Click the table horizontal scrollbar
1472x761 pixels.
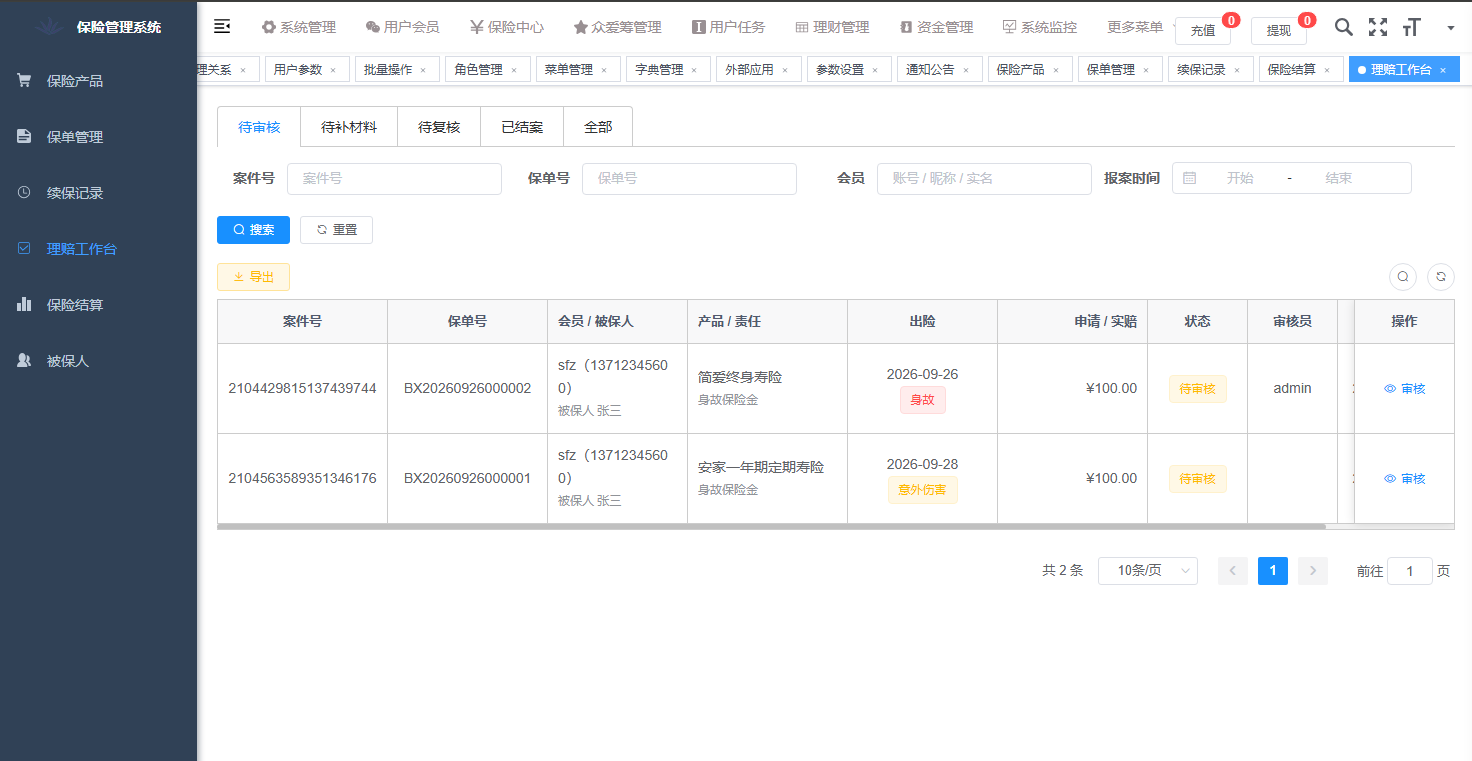point(771,526)
